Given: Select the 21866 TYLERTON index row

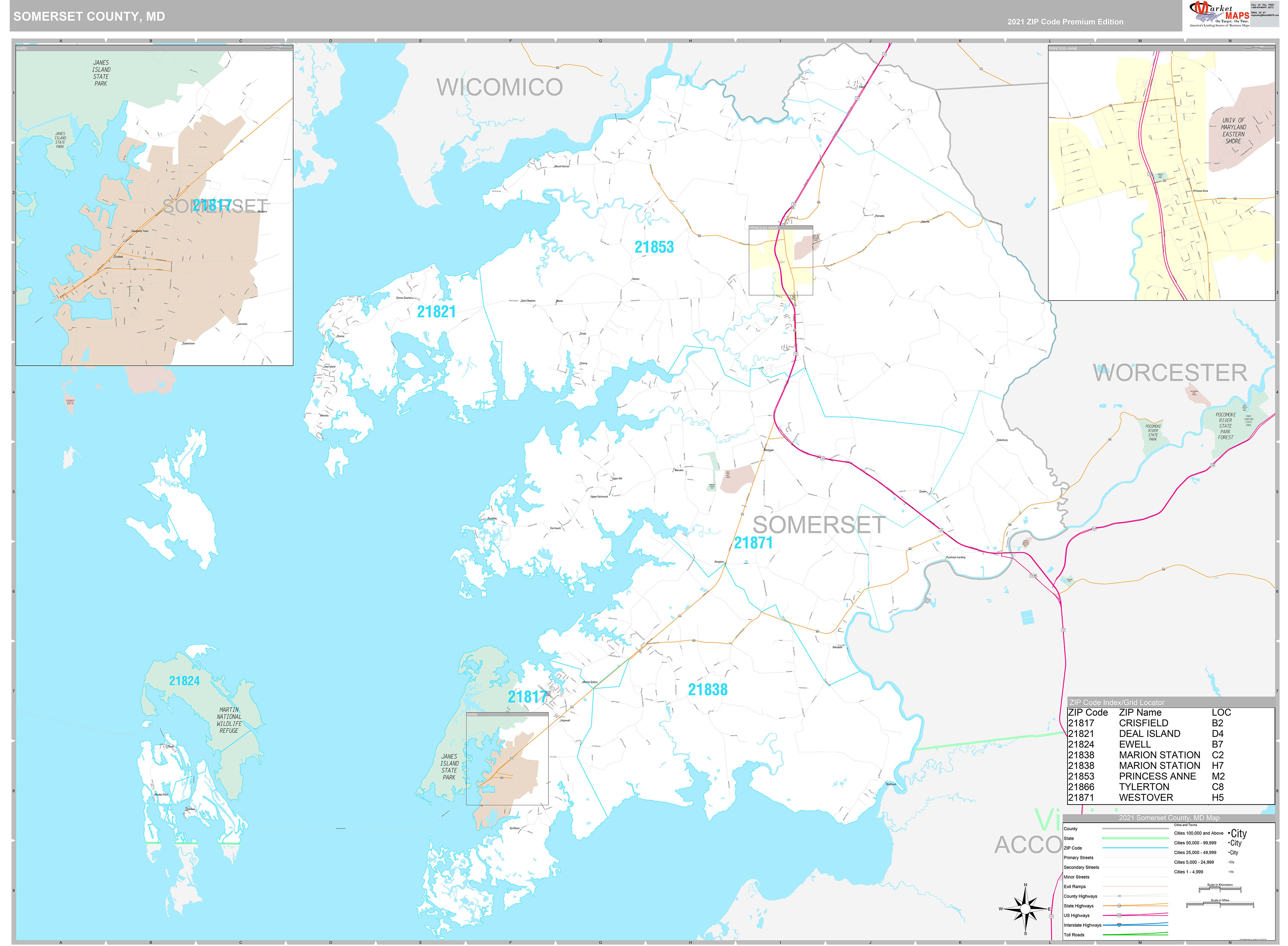Looking at the screenshot, I should pos(1170,787).
